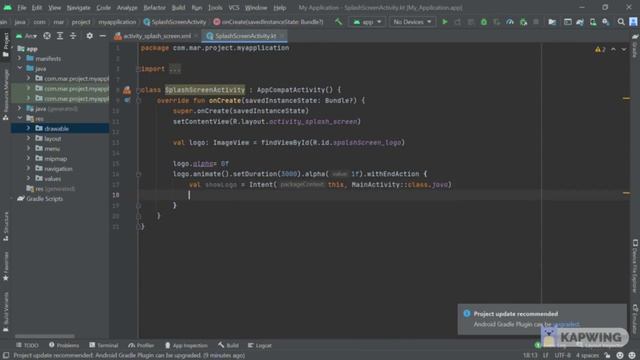
Task: Go to previous highlighted error arrow
Action: [x=613, y=49]
